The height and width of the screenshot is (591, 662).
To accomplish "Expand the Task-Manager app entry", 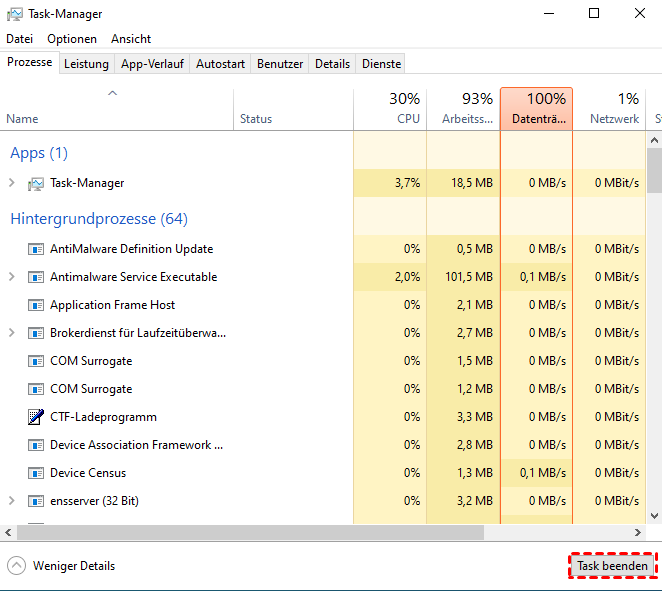I will click(12, 183).
